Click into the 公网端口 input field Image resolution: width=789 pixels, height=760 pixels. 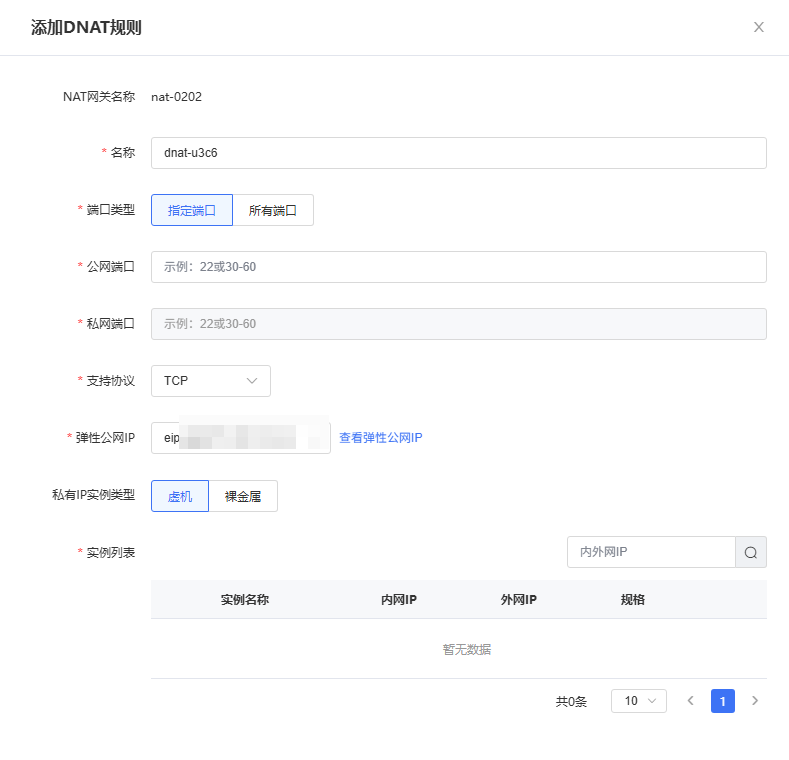(x=458, y=267)
